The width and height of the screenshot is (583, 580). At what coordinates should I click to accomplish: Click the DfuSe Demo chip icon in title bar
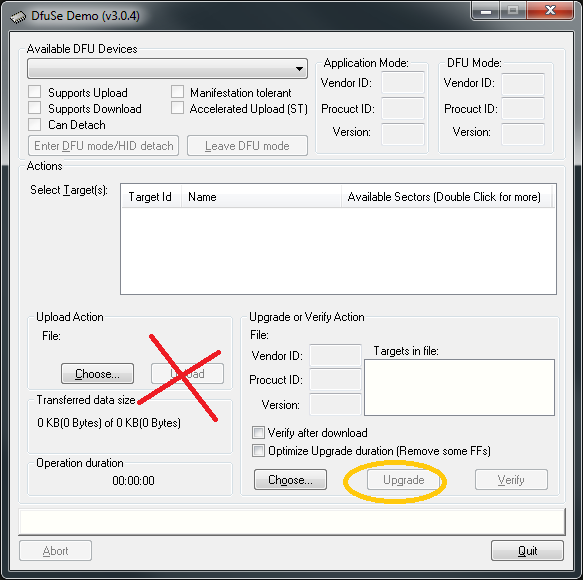tap(18, 17)
